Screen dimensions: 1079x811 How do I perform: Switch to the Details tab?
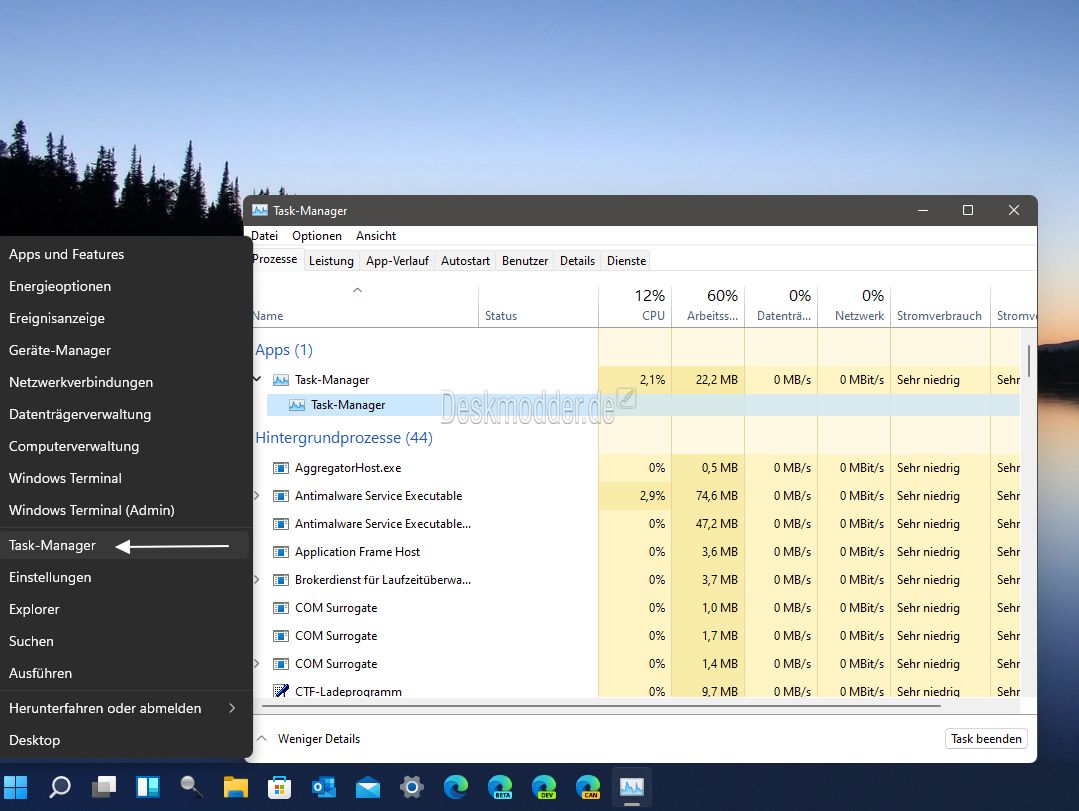[577, 261]
